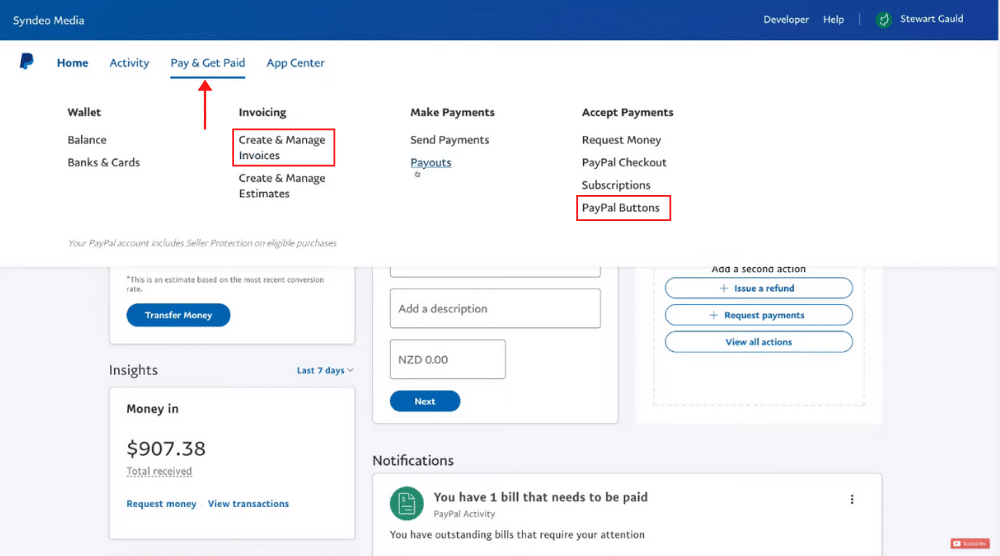1000x556 pixels.
Task: Open the Payouts link
Action: point(430,162)
